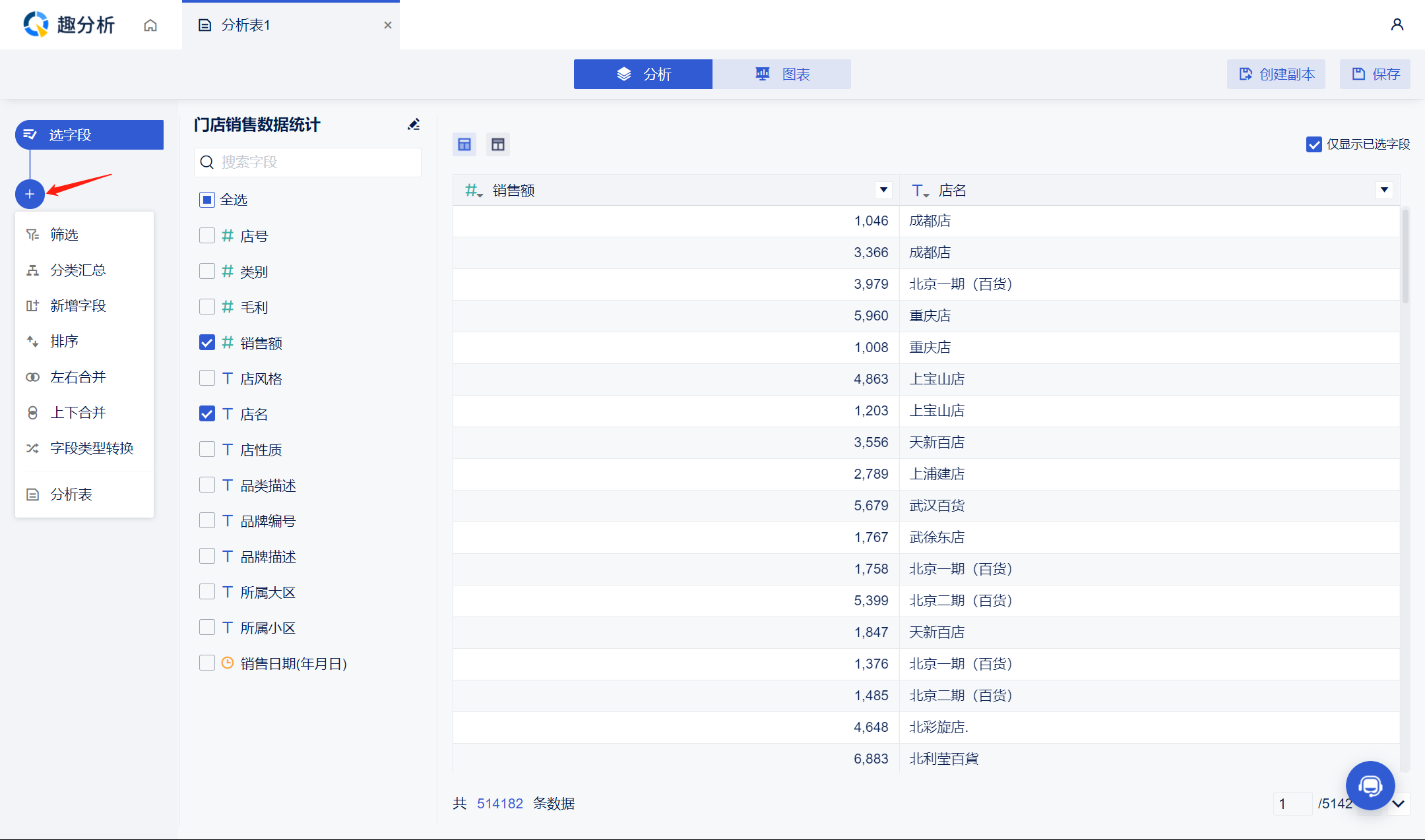Click the 搜索字段 search box

pos(308,162)
